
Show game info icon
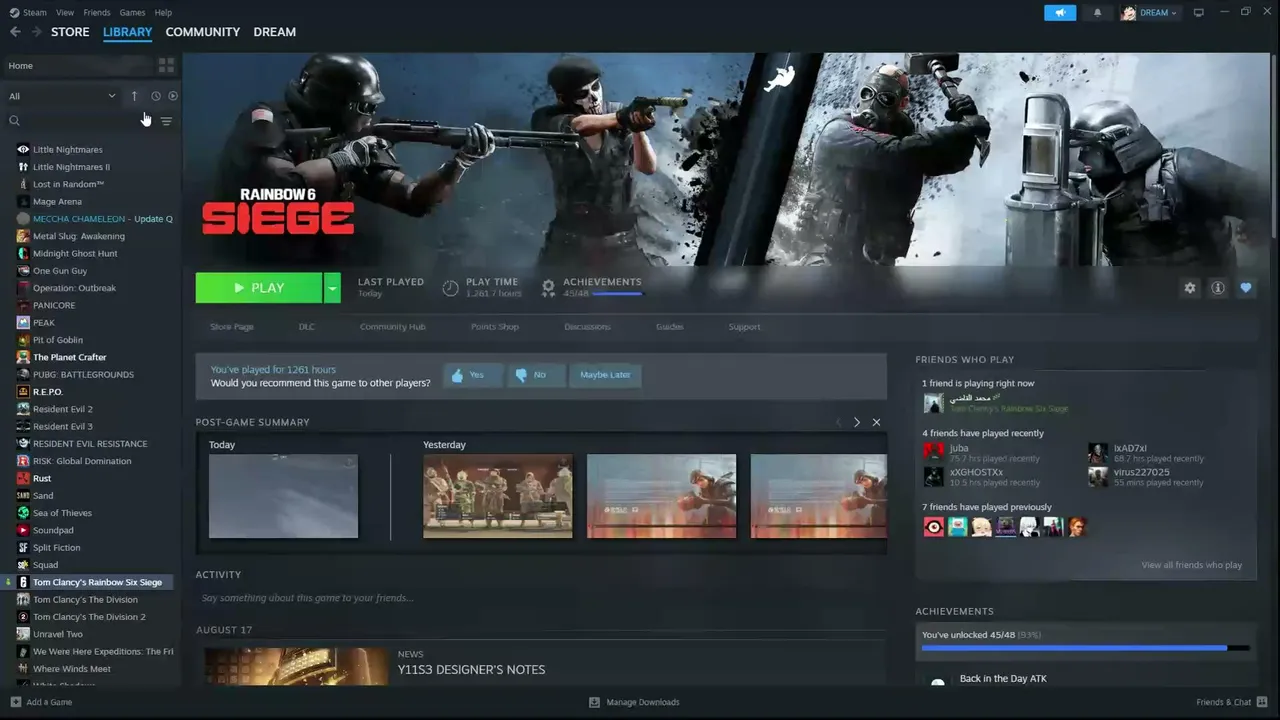tap(1218, 288)
